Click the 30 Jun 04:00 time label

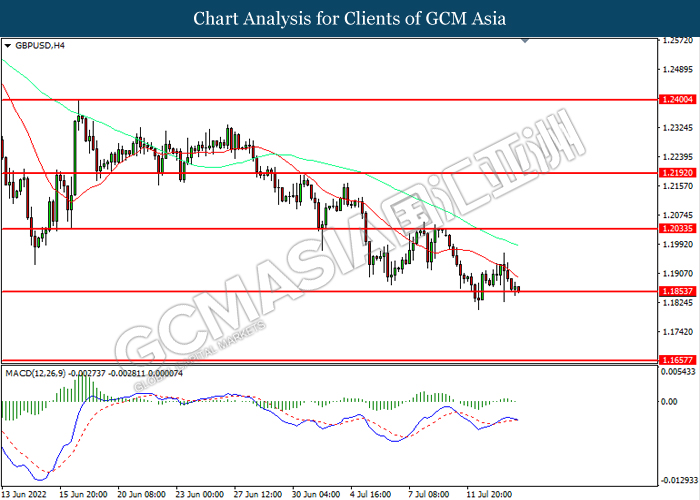316,494
